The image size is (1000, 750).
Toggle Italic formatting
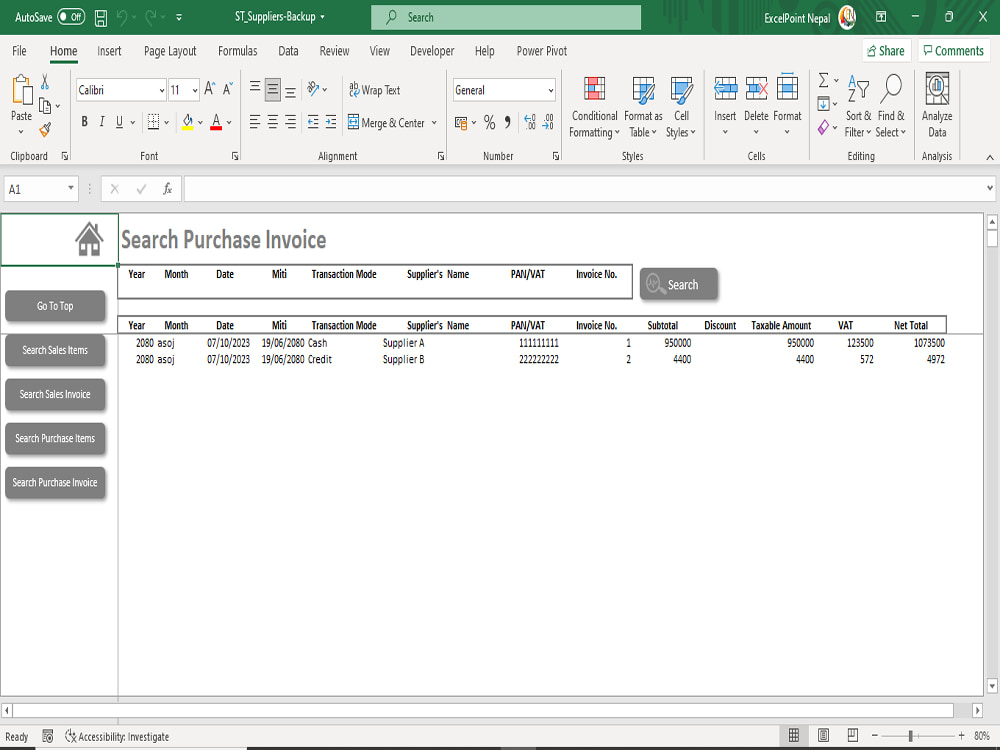101,122
